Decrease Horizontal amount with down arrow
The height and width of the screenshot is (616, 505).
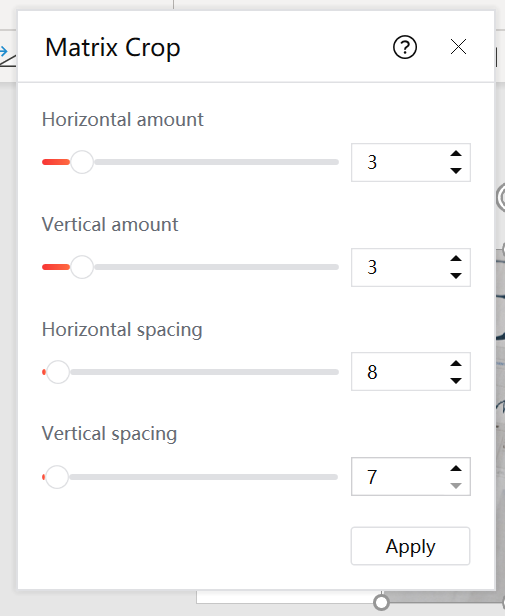click(x=456, y=171)
